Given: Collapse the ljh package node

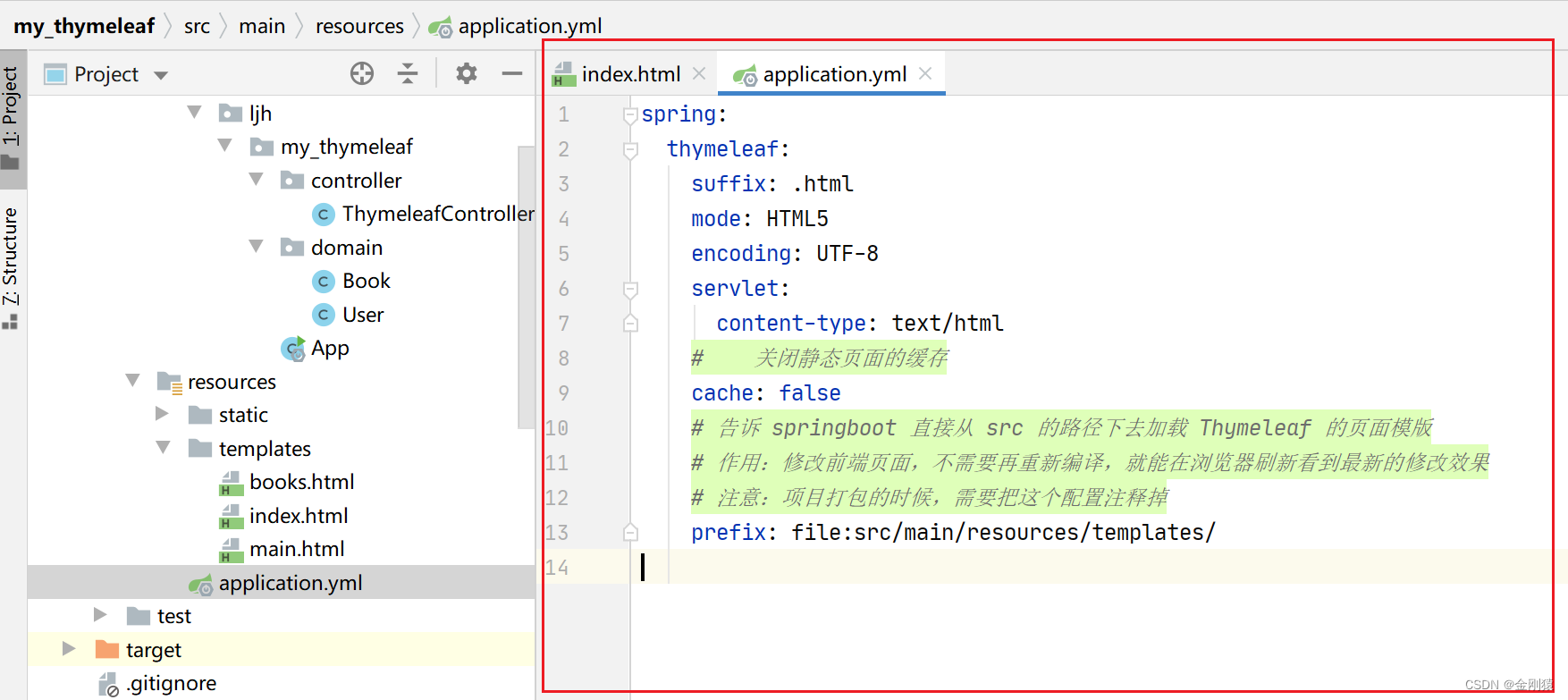Looking at the screenshot, I should click(194, 112).
